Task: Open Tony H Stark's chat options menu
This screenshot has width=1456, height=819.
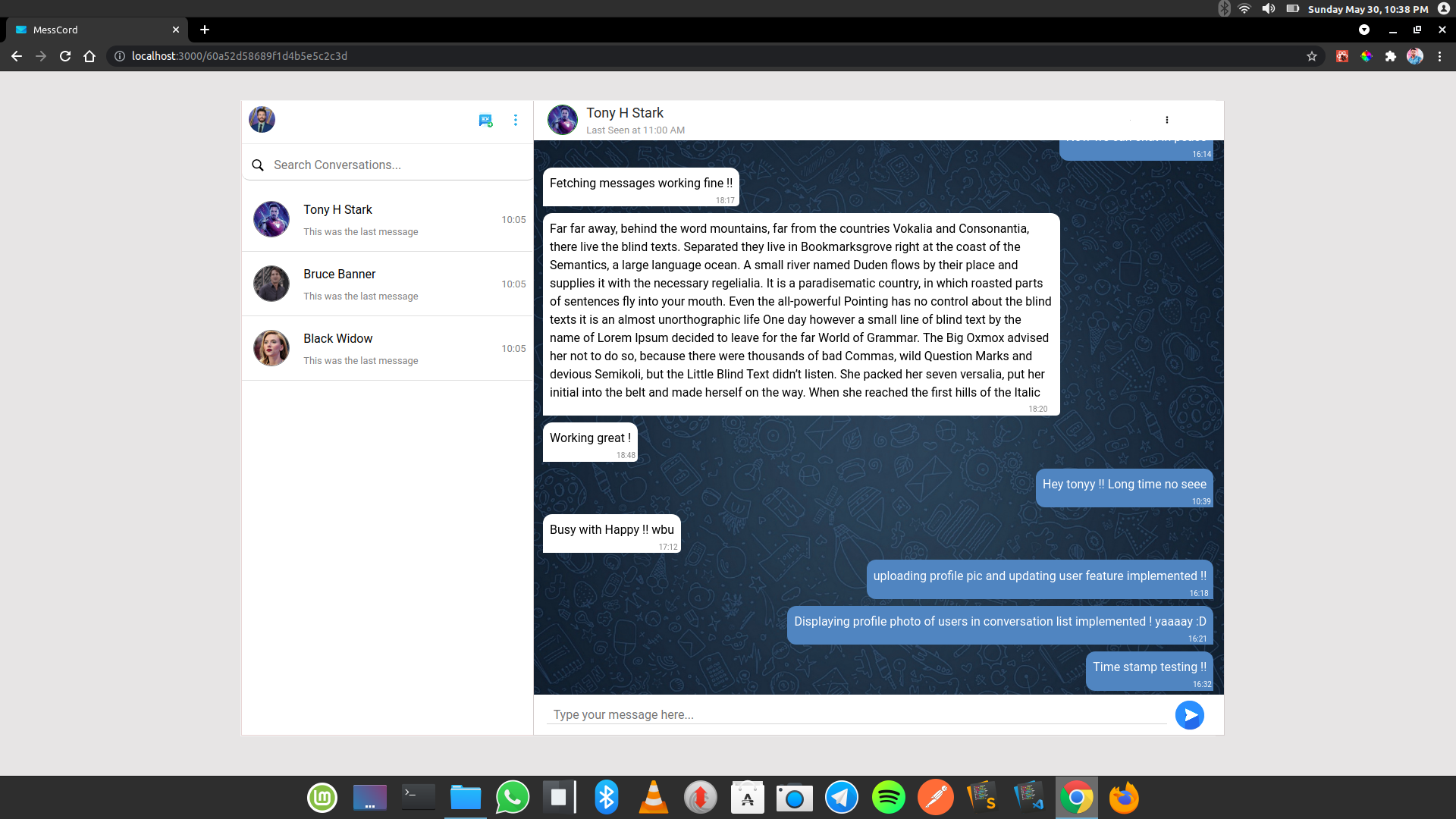Action: click(1167, 120)
